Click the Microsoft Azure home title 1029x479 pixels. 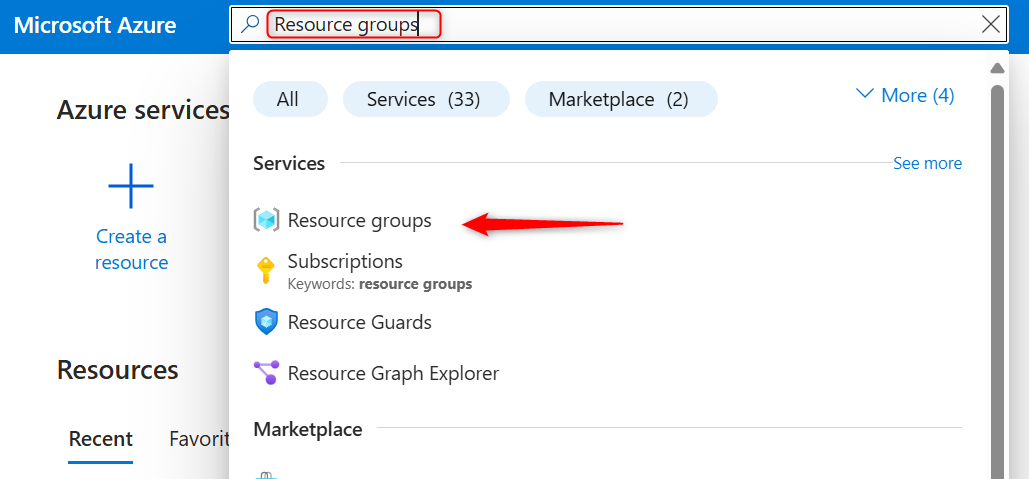(94, 25)
